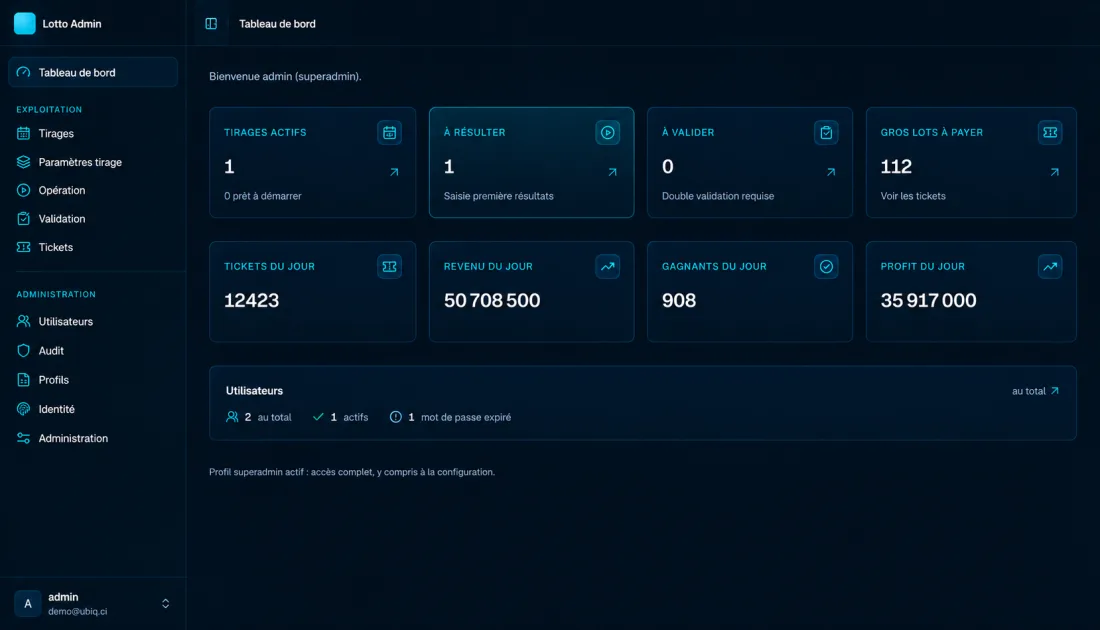
Task: Open arrow on À résulter card
Action: (x=612, y=172)
